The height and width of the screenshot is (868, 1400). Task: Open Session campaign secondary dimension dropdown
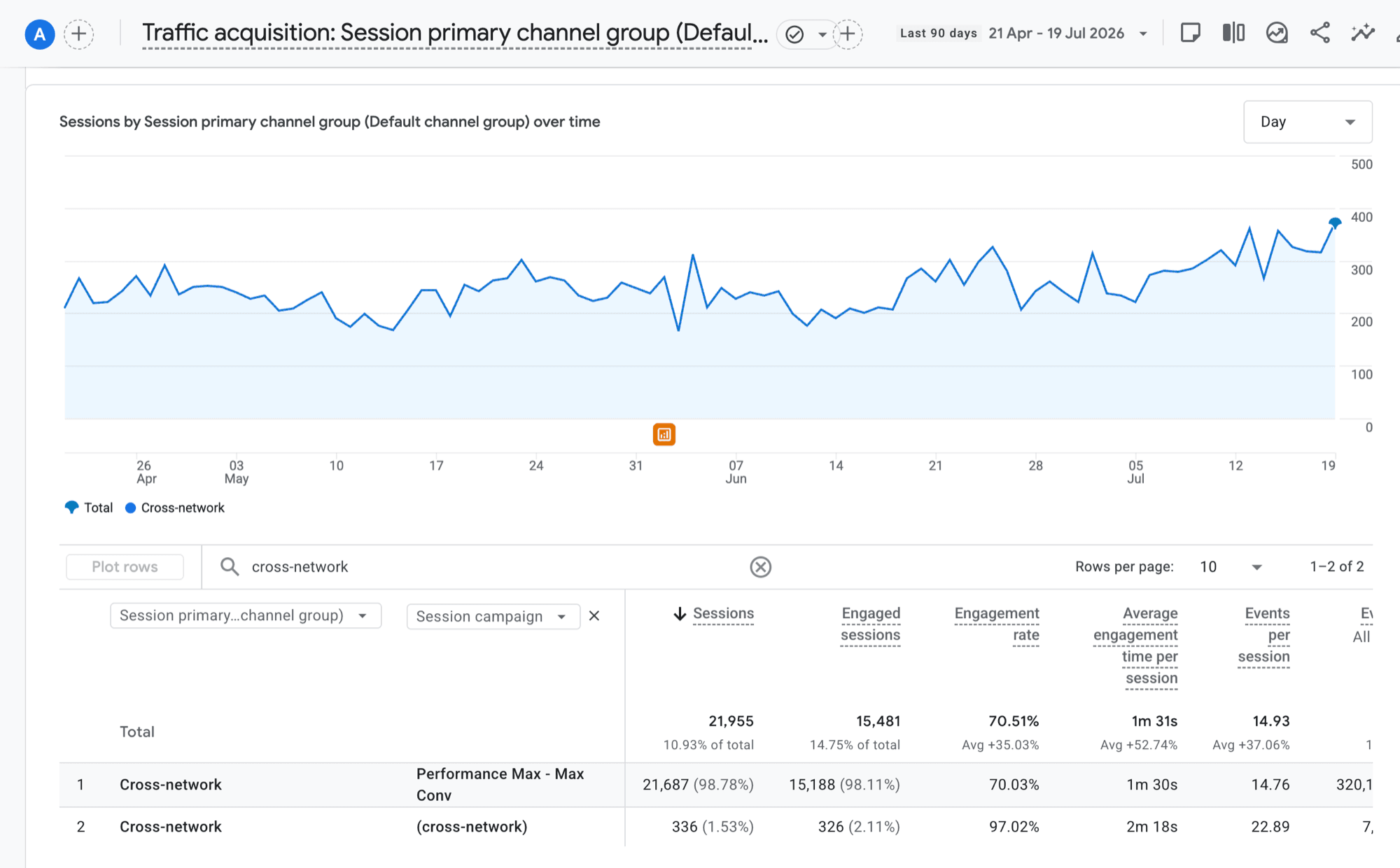coord(493,617)
